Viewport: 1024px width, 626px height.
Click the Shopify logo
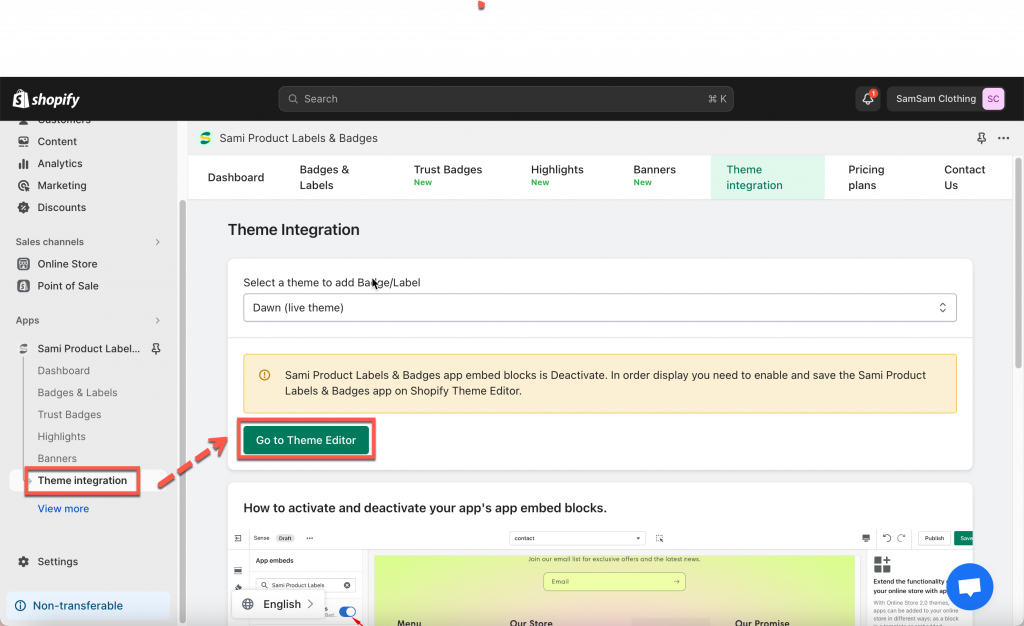[x=46, y=99]
